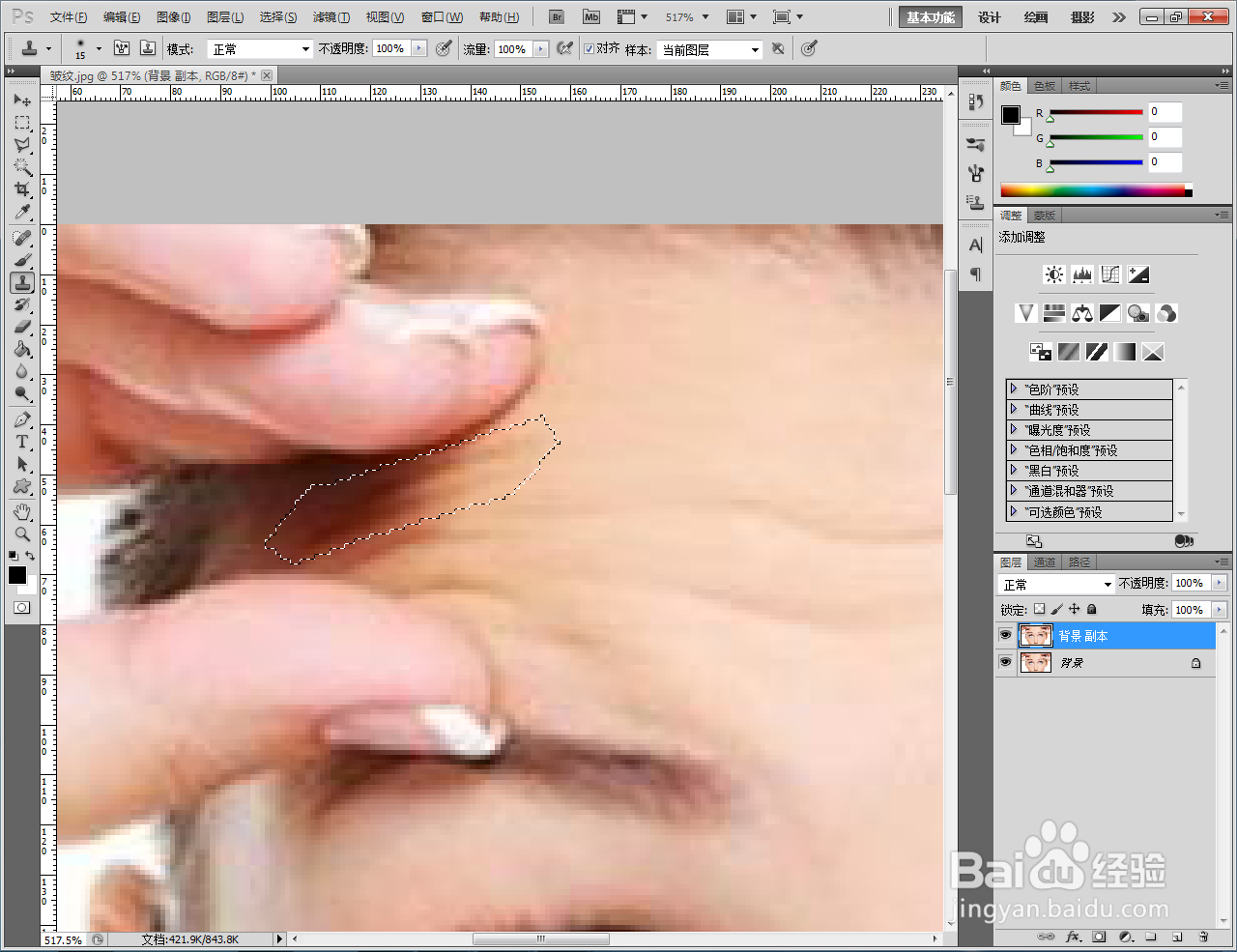The image size is (1237, 952).
Task: Select the Polygonal Lasso tool
Action: [x=22, y=145]
